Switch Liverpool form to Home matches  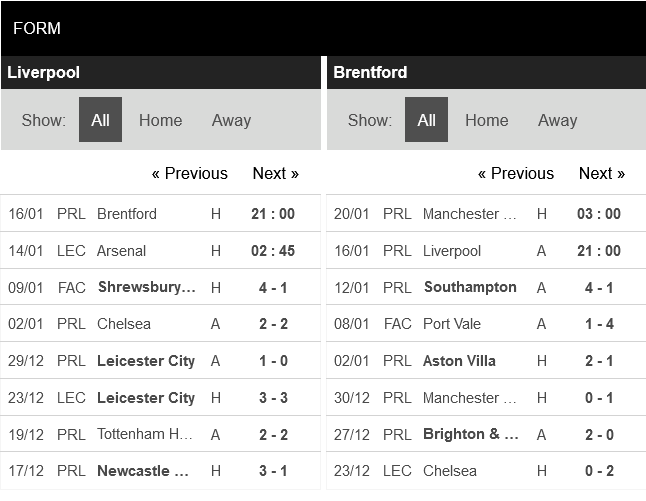pyautogui.click(x=160, y=120)
